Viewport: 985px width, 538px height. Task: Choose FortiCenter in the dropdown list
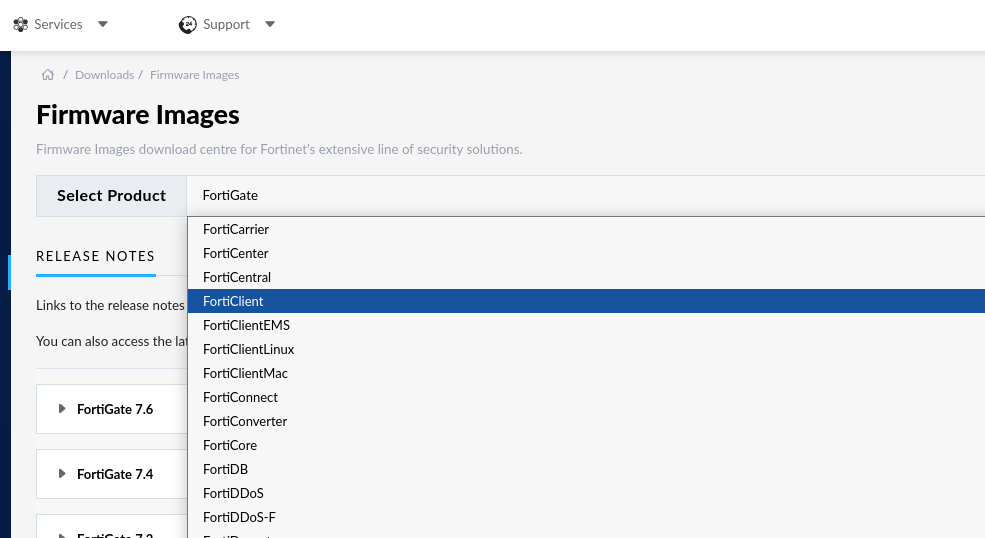(x=235, y=253)
